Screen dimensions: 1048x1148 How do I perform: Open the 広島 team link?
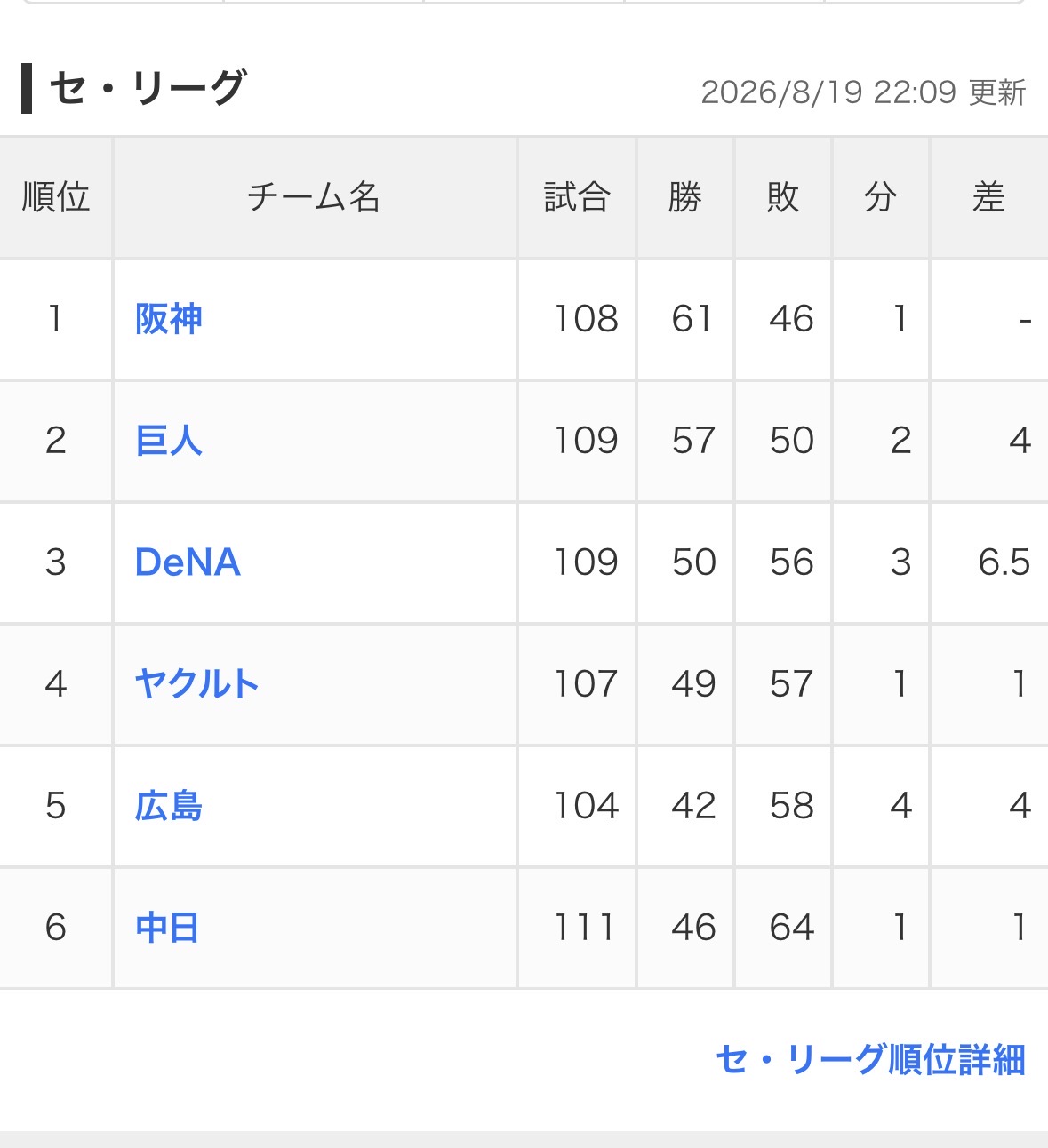click(168, 806)
